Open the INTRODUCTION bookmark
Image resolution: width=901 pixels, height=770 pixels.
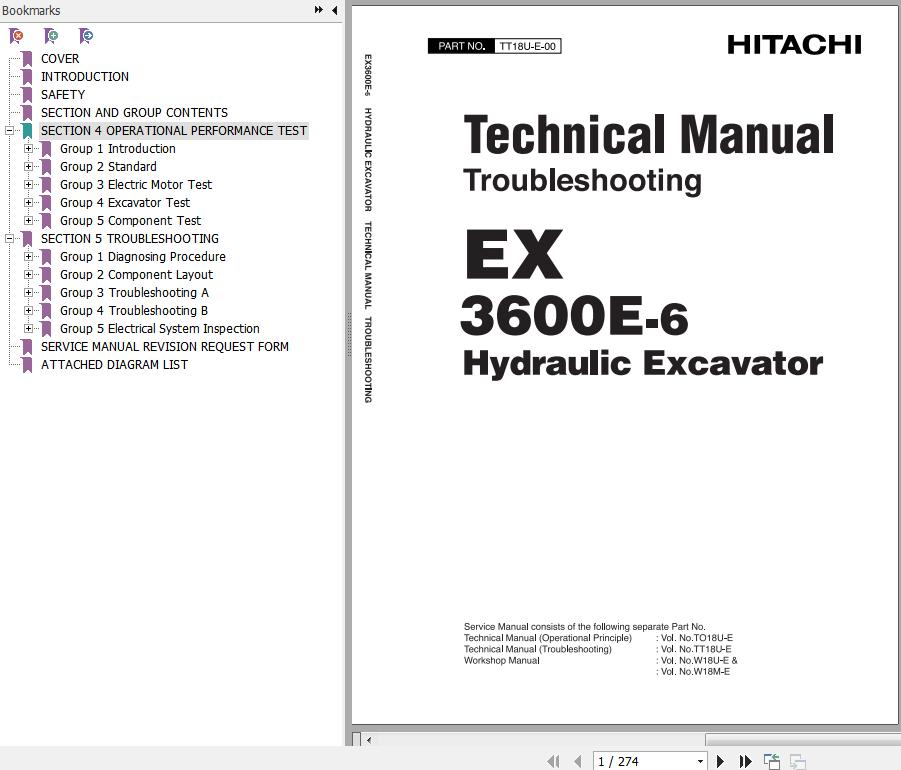(84, 77)
